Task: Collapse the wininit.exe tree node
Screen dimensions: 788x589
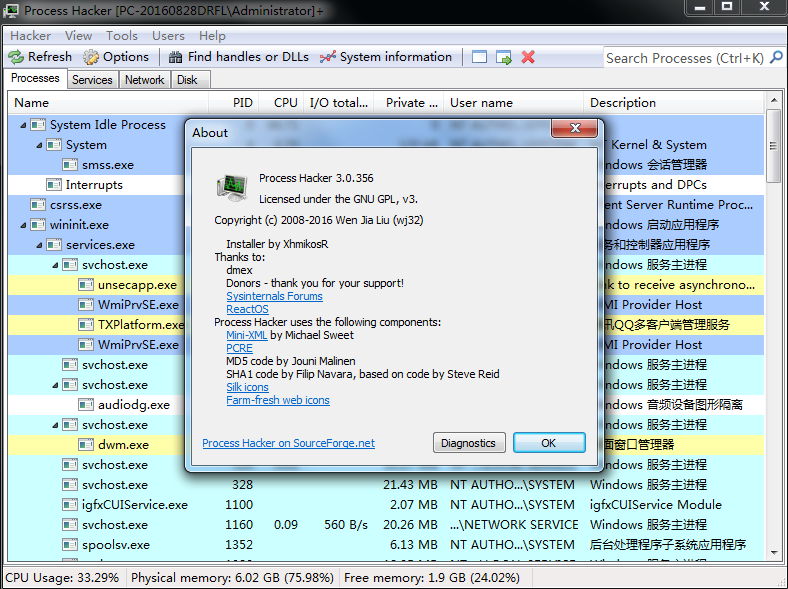Action: (23, 225)
